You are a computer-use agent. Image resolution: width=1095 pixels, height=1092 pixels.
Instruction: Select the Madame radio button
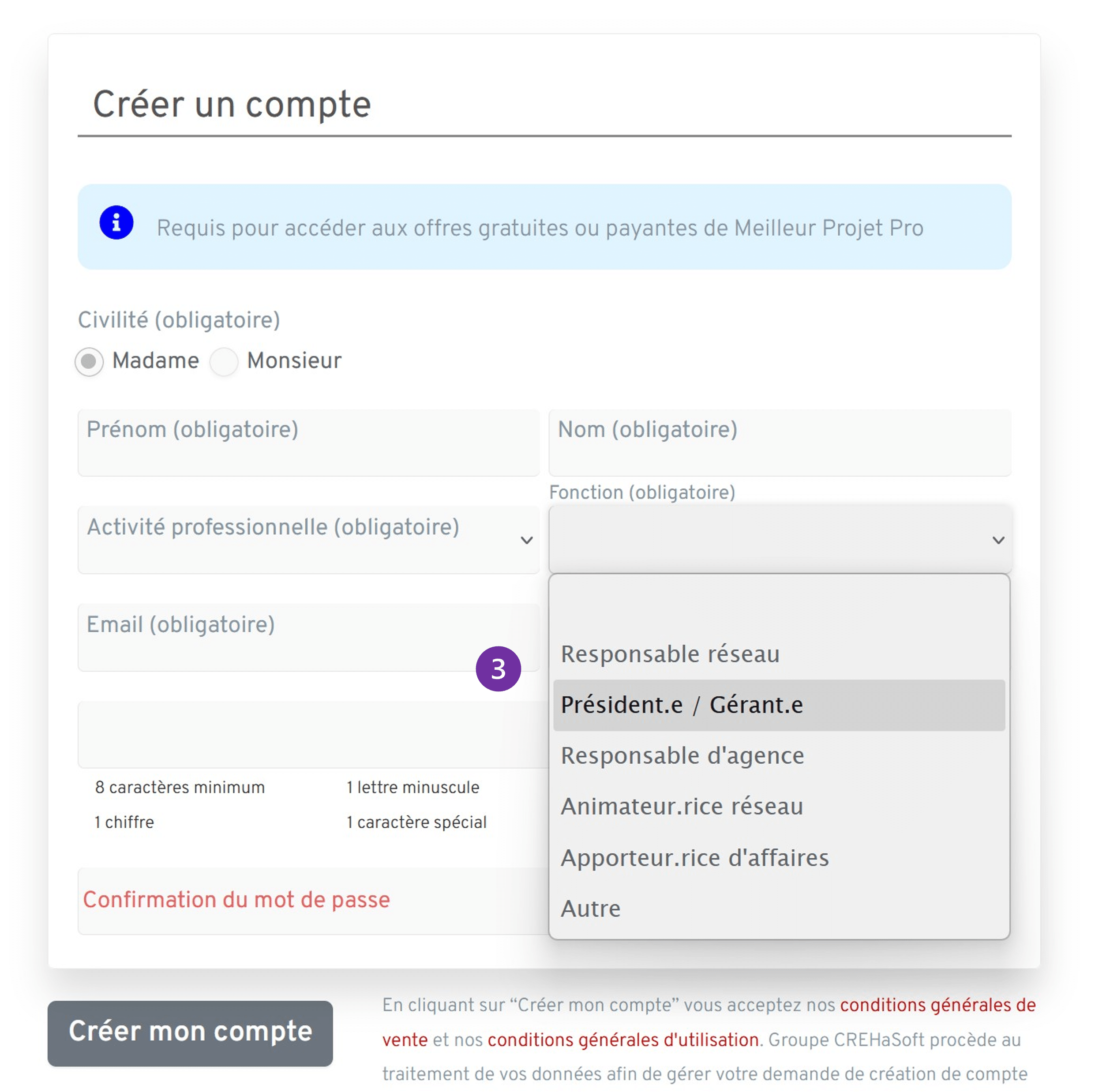tap(89, 361)
